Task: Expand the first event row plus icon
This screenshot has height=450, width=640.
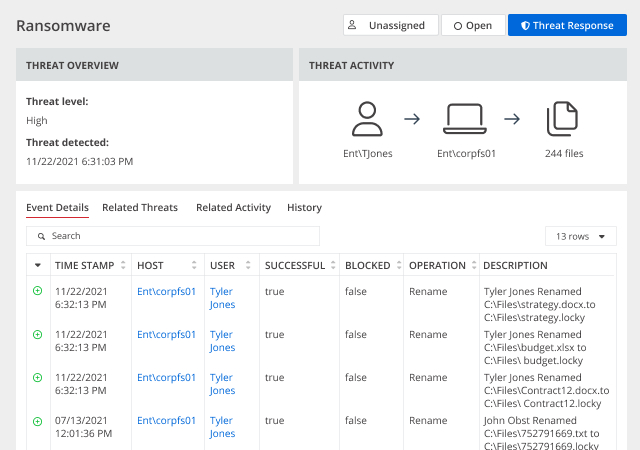Action: 38,291
